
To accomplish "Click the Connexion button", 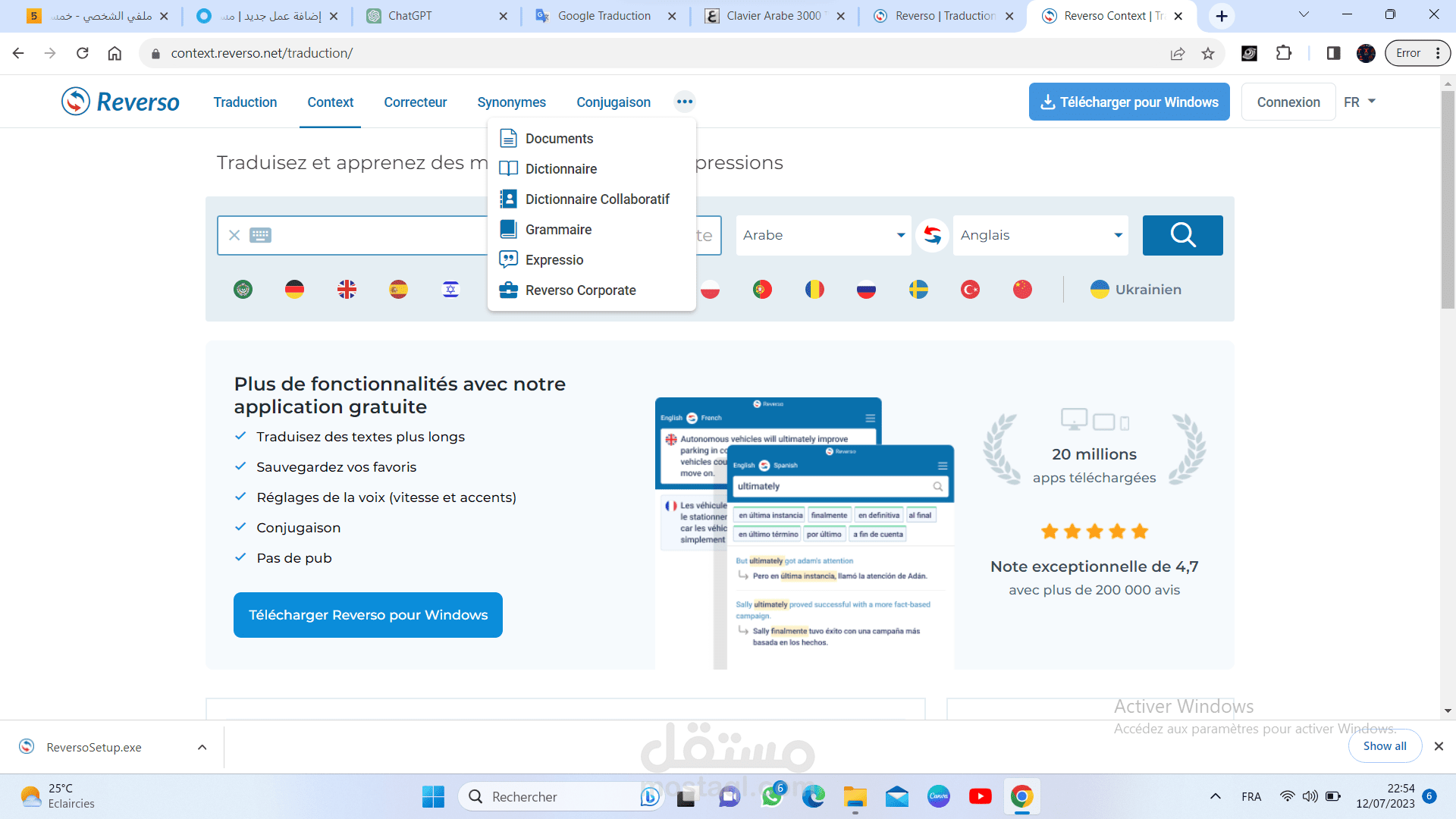I will 1288,102.
